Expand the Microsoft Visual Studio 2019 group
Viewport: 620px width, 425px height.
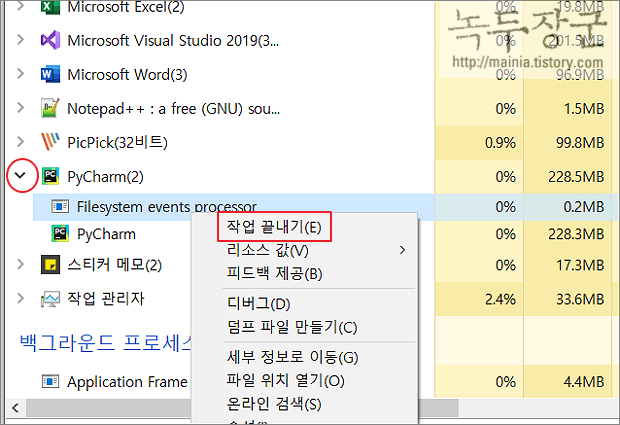click(21, 40)
